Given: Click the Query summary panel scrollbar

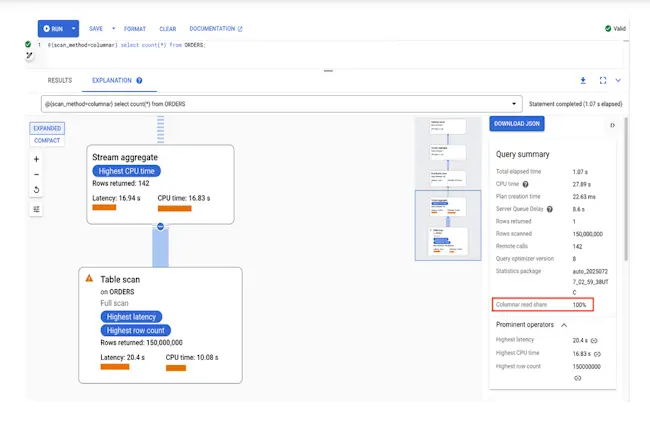Looking at the screenshot, I should coord(626,189).
